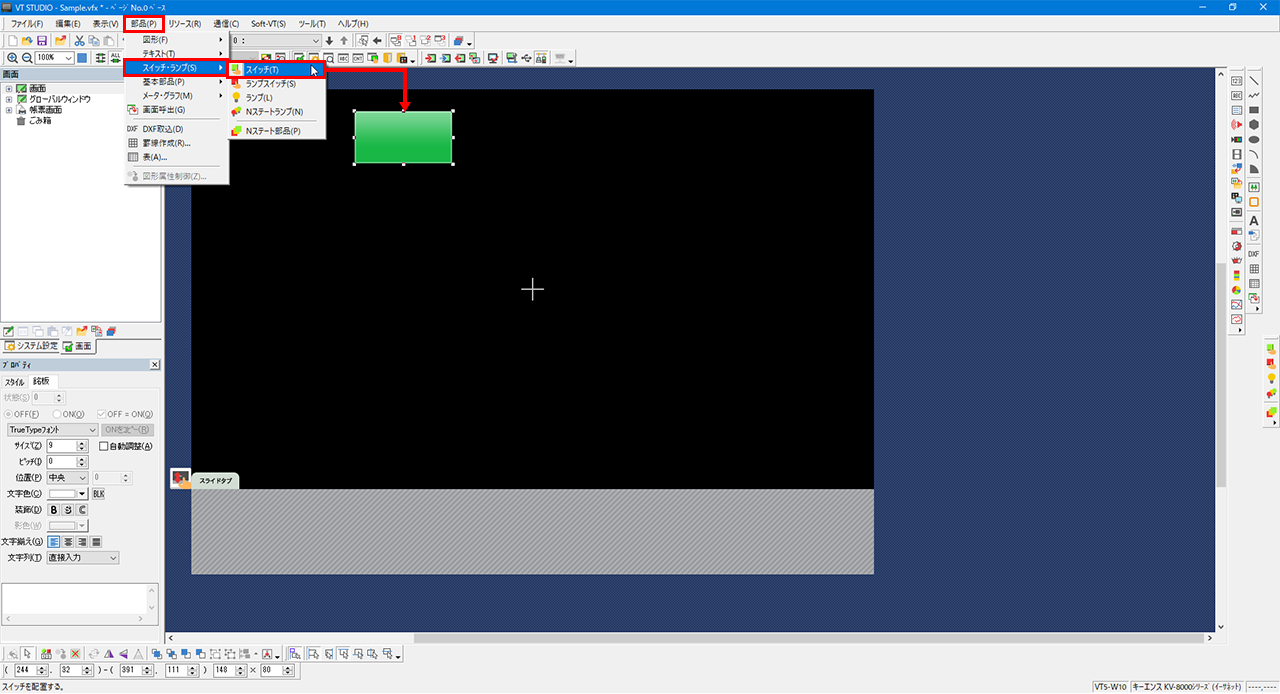Viewport: 1280px width, 694px height.
Task: Select the OFF radio button
Action: pyautogui.click(x=9, y=414)
